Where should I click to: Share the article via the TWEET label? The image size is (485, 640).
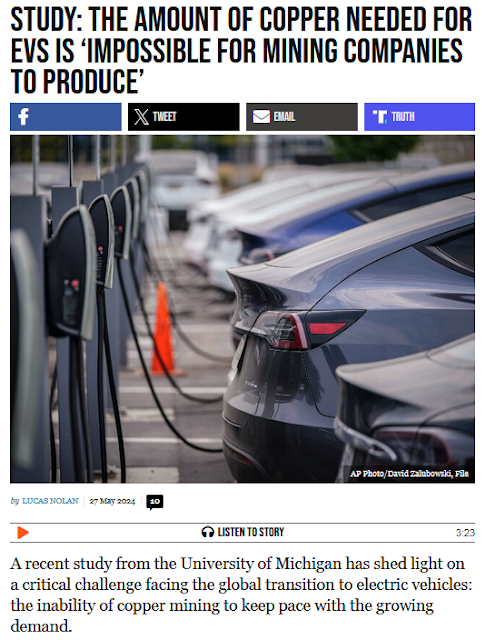click(x=165, y=117)
